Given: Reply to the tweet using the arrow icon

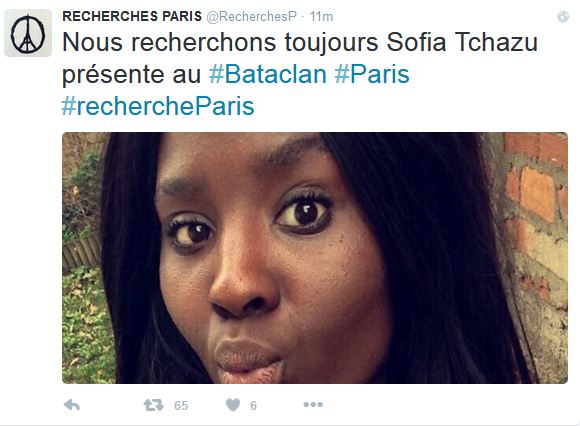Looking at the screenshot, I should (x=72, y=405).
